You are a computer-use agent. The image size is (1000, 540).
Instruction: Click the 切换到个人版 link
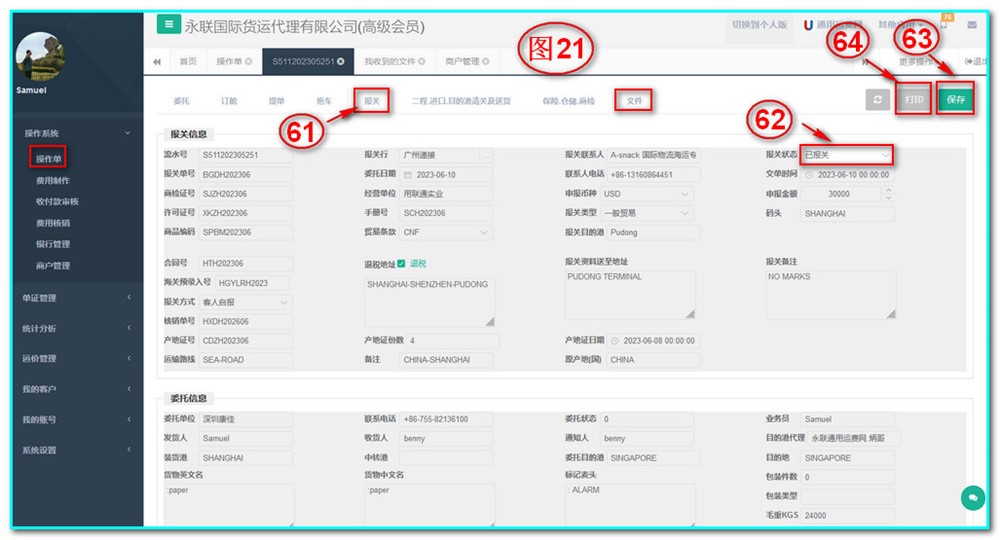point(760,25)
